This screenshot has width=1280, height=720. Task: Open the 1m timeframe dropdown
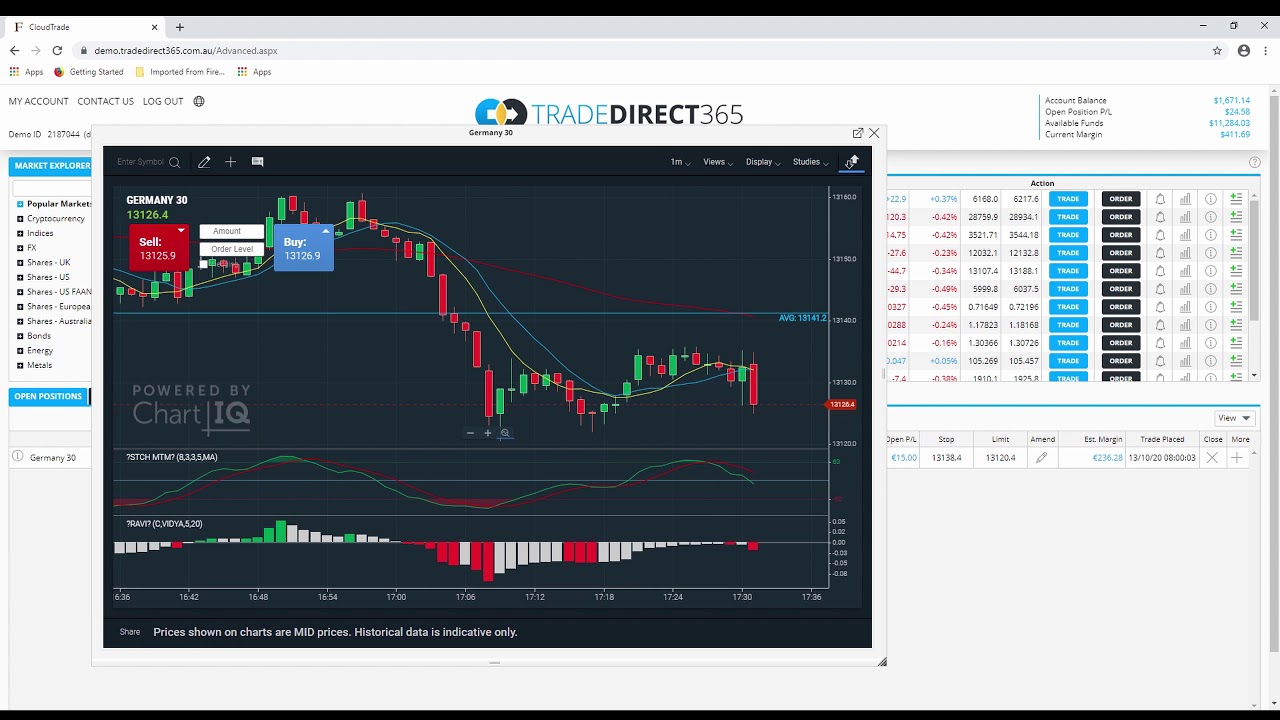tap(680, 162)
